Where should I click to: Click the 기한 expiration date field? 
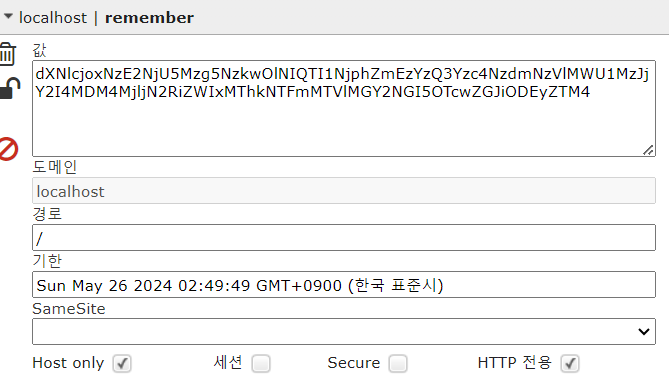coord(344,284)
